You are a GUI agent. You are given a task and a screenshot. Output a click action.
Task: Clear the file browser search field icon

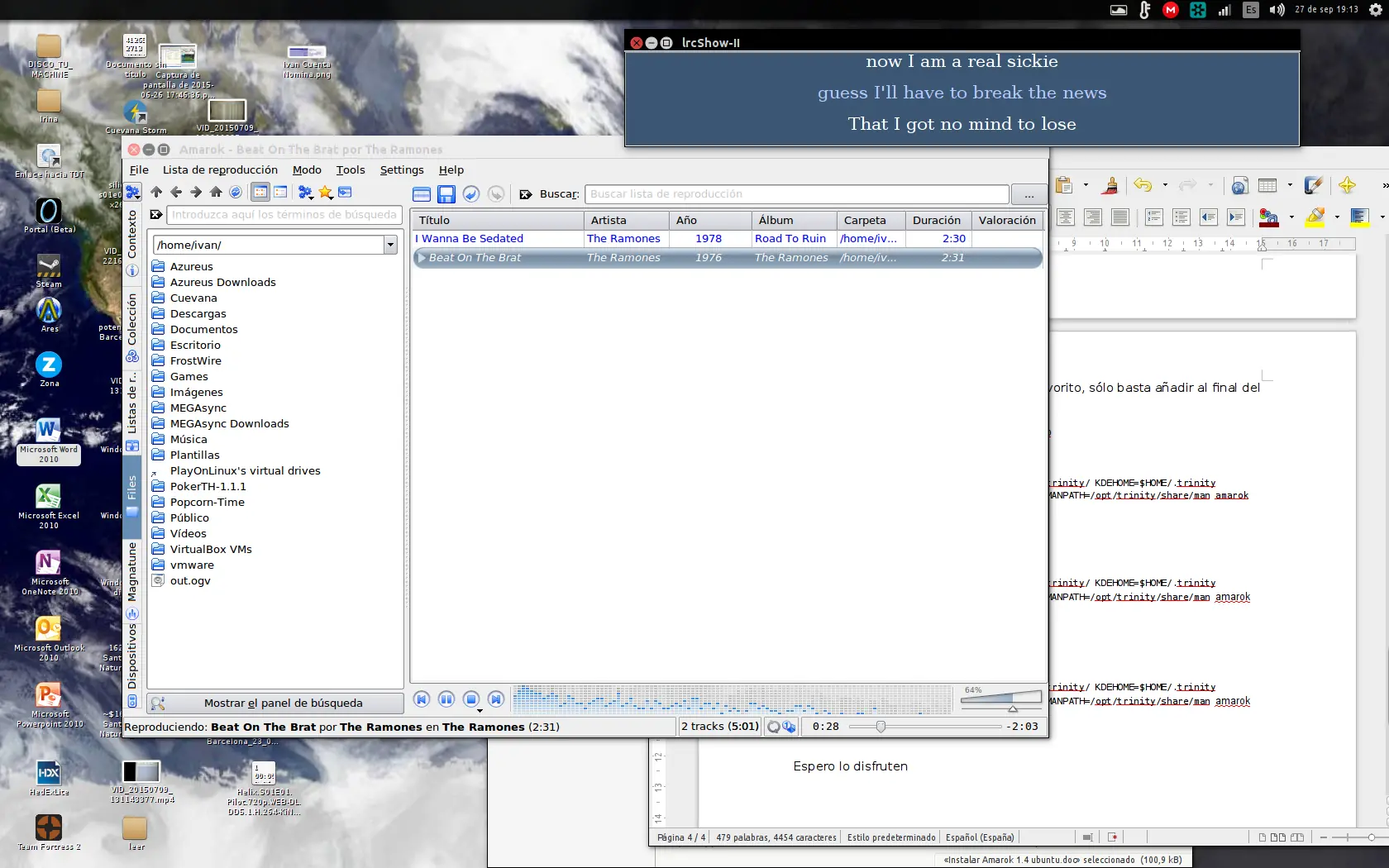pos(155,215)
